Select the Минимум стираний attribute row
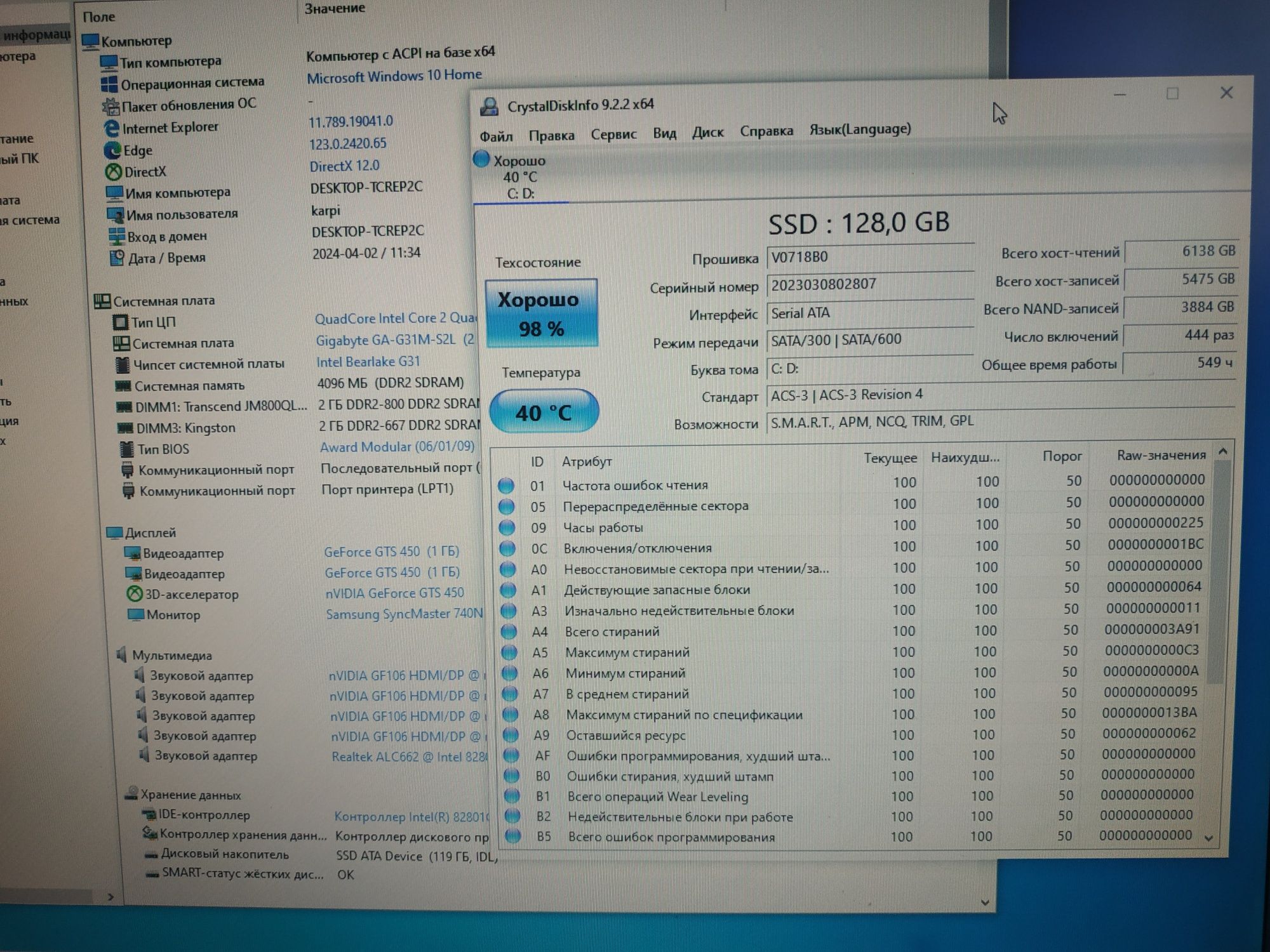 (851, 673)
